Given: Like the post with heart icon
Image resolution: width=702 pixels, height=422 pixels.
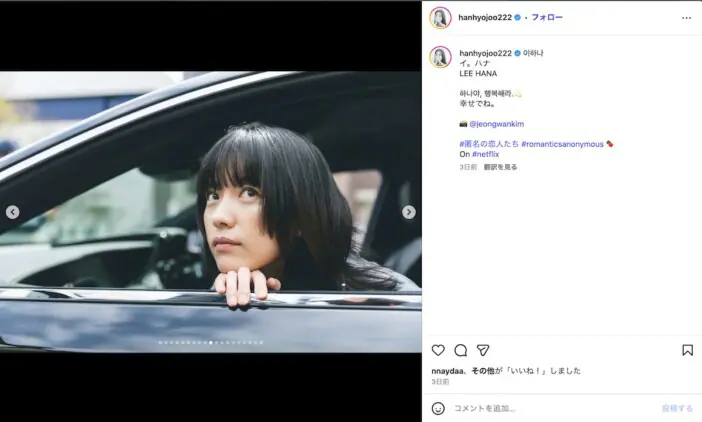Looking at the screenshot, I should point(438,350).
